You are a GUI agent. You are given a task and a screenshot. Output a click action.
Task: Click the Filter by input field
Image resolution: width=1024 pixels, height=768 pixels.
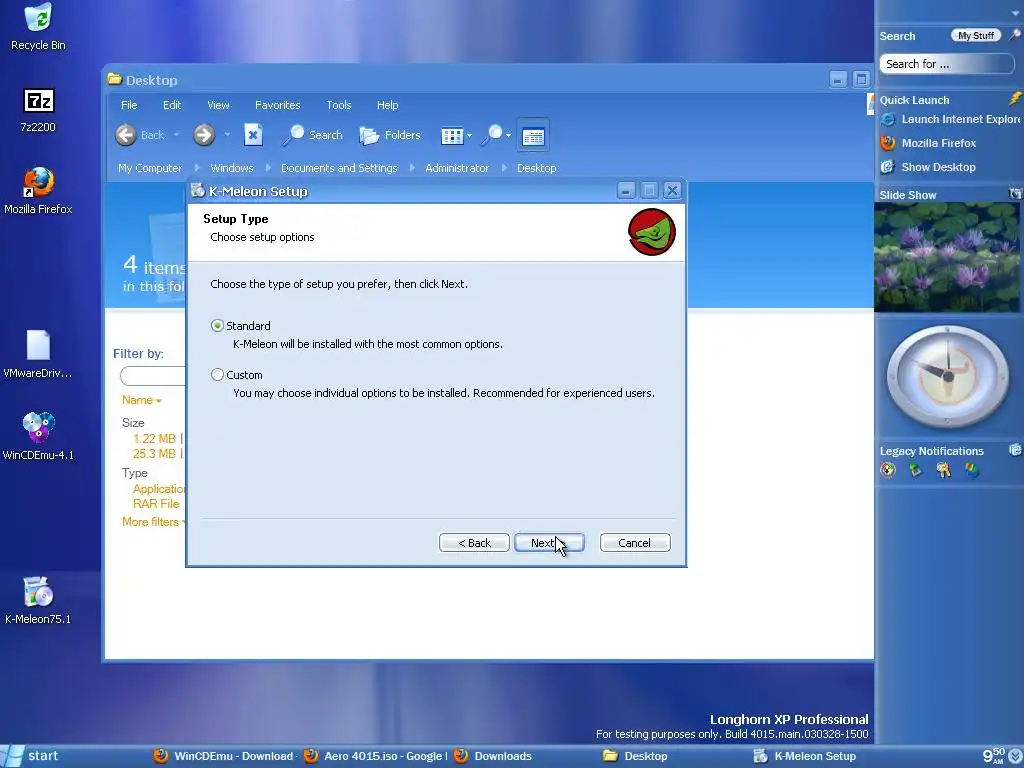[x=153, y=376]
